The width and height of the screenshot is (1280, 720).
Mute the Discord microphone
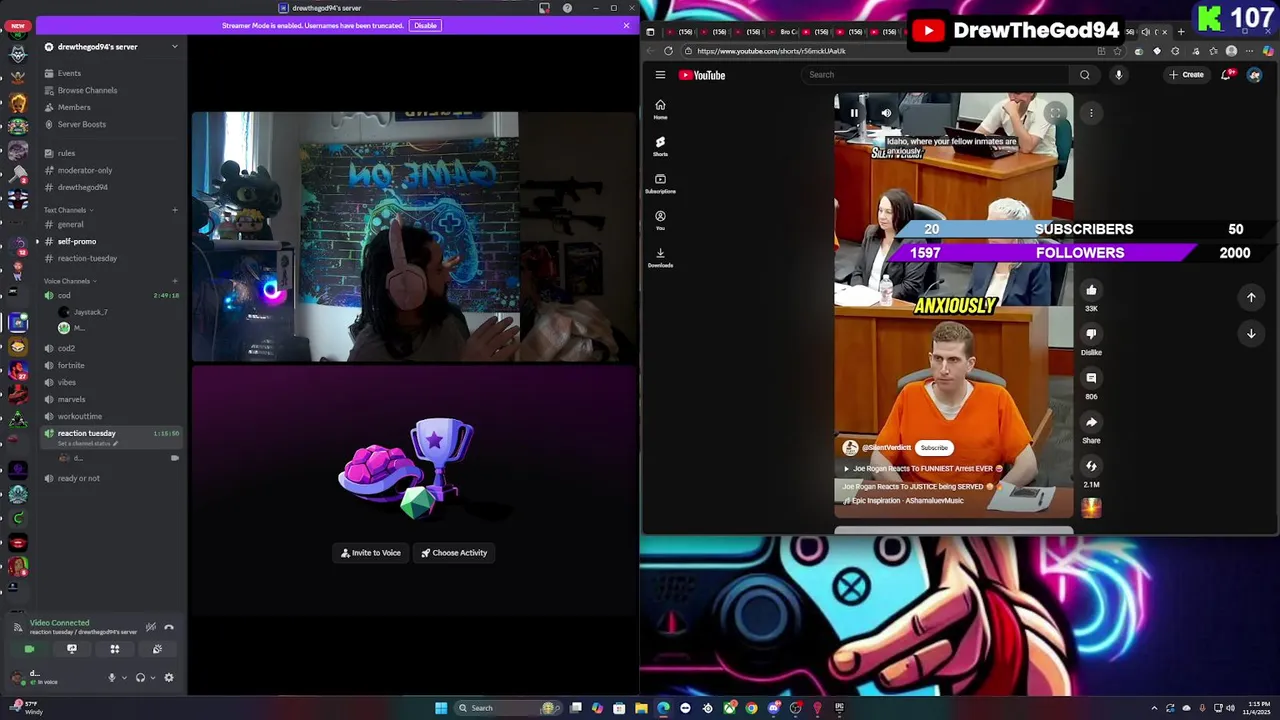point(112,677)
